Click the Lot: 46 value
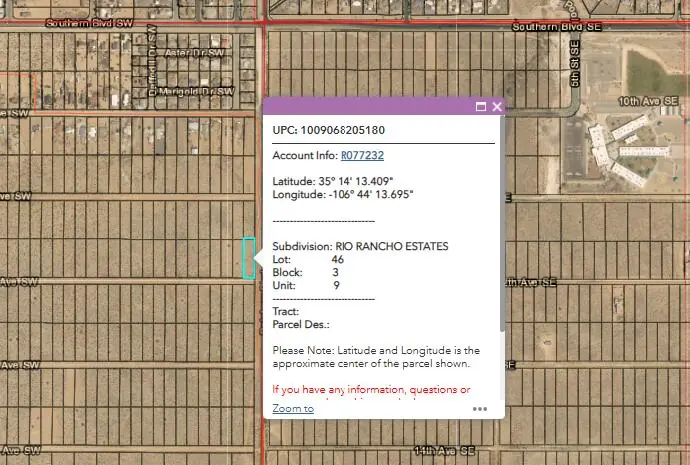The height and width of the screenshot is (465, 690). 338,260
